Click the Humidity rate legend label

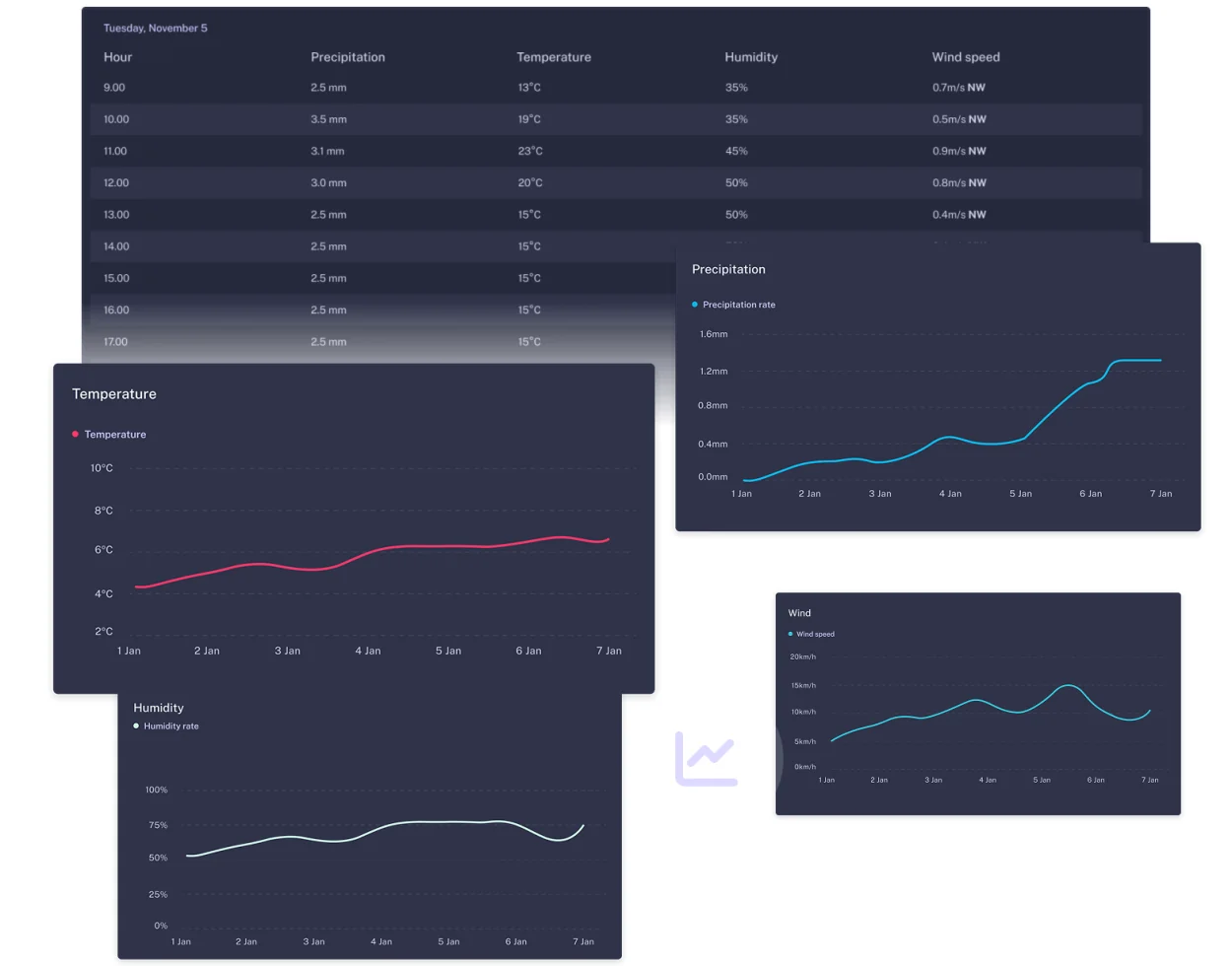(x=171, y=725)
